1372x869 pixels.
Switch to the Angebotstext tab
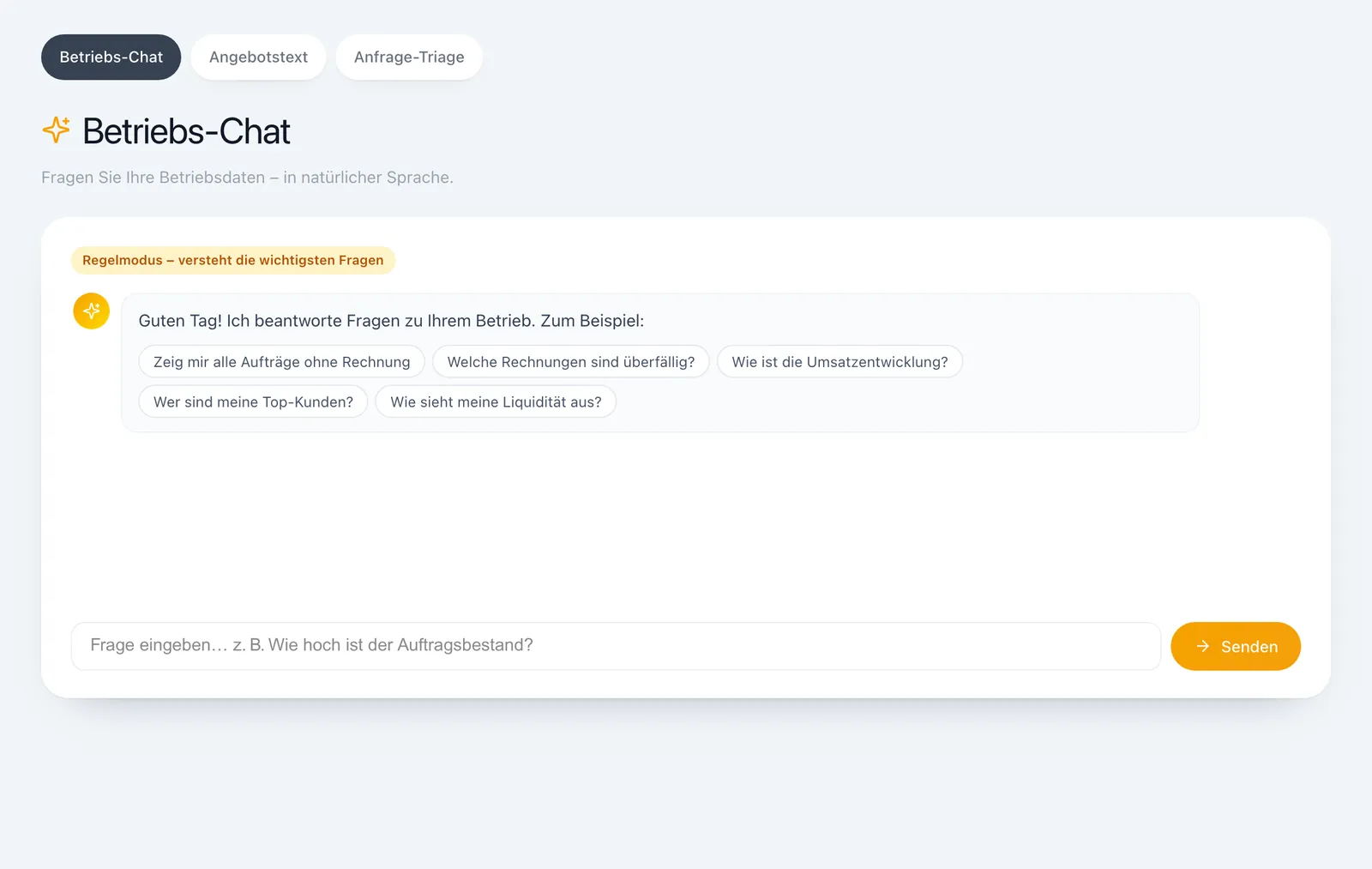pyautogui.click(x=258, y=57)
